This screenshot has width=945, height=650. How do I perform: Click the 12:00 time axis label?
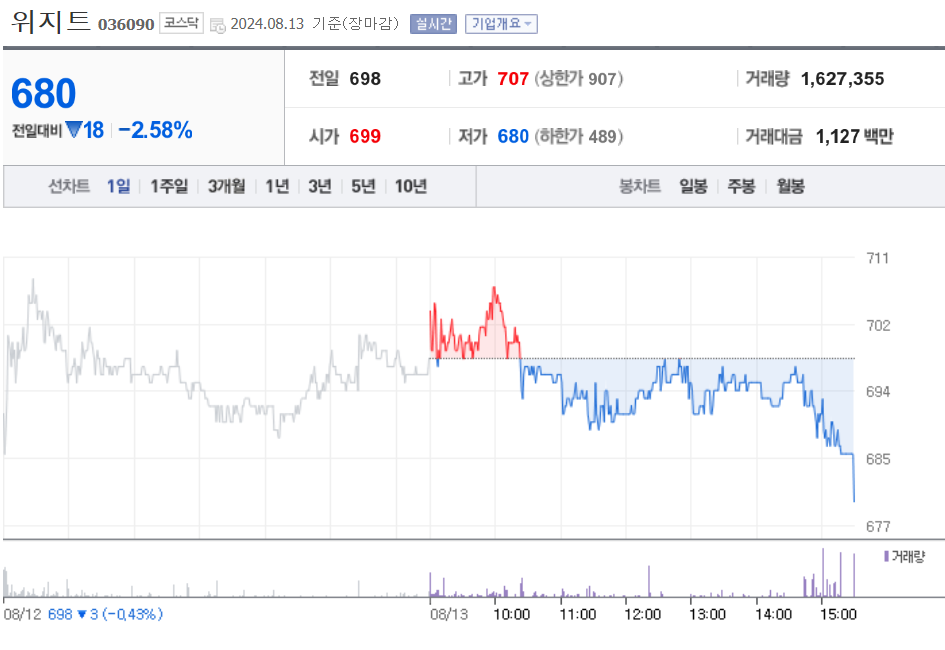(x=642, y=614)
